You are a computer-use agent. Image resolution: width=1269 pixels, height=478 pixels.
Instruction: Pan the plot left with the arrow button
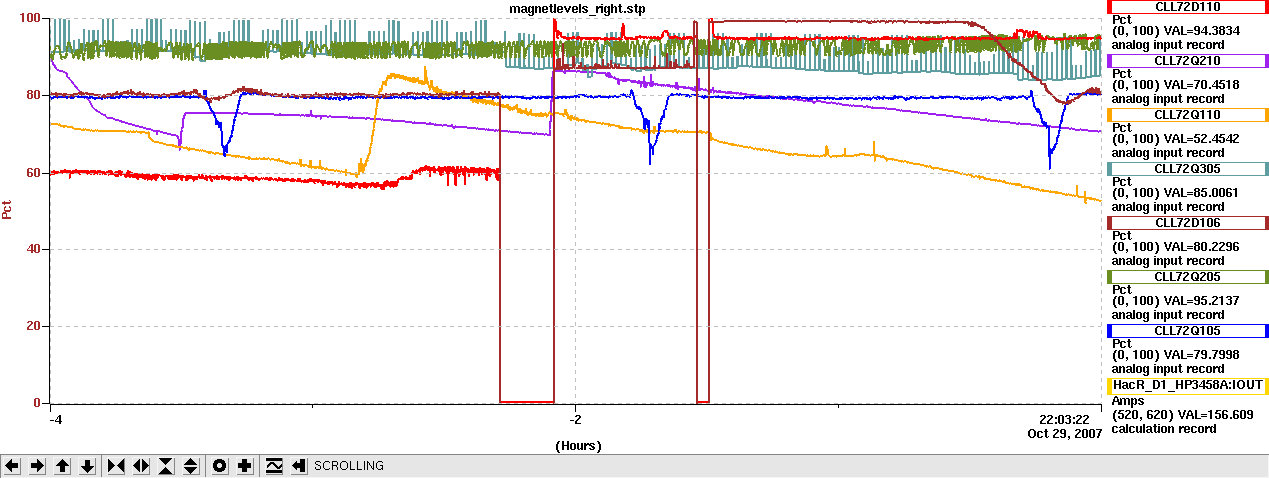[x=12, y=466]
